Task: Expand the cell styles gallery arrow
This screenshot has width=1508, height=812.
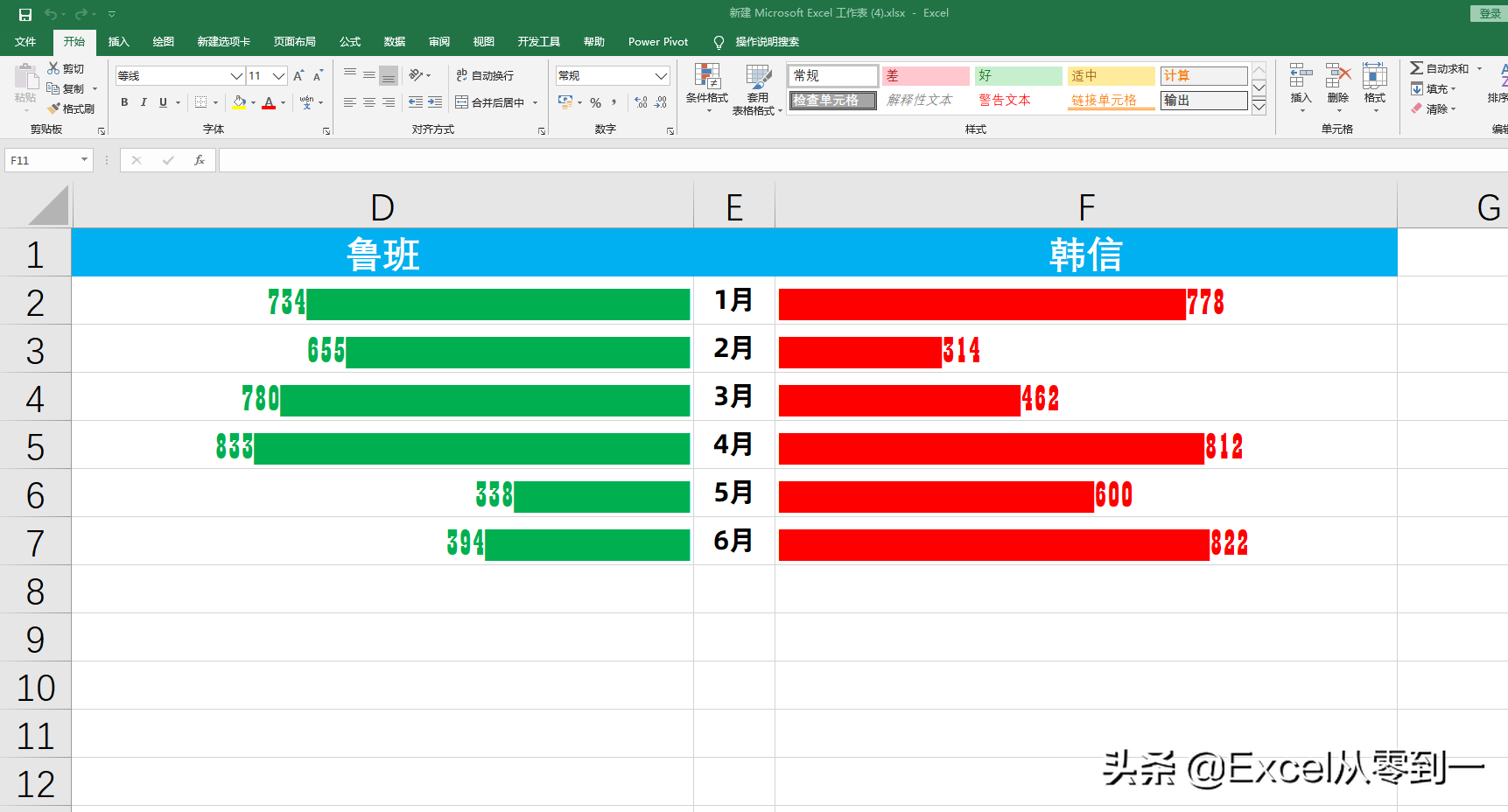Action: click(x=1259, y=107)
